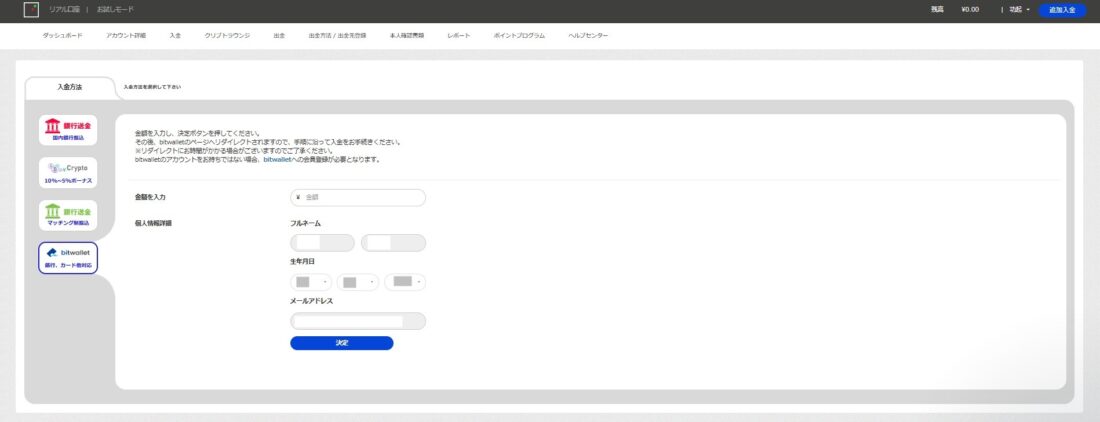Click the メールアドレス email field
The width and height of the screenshot is (1100, 422).
point(358,321)
